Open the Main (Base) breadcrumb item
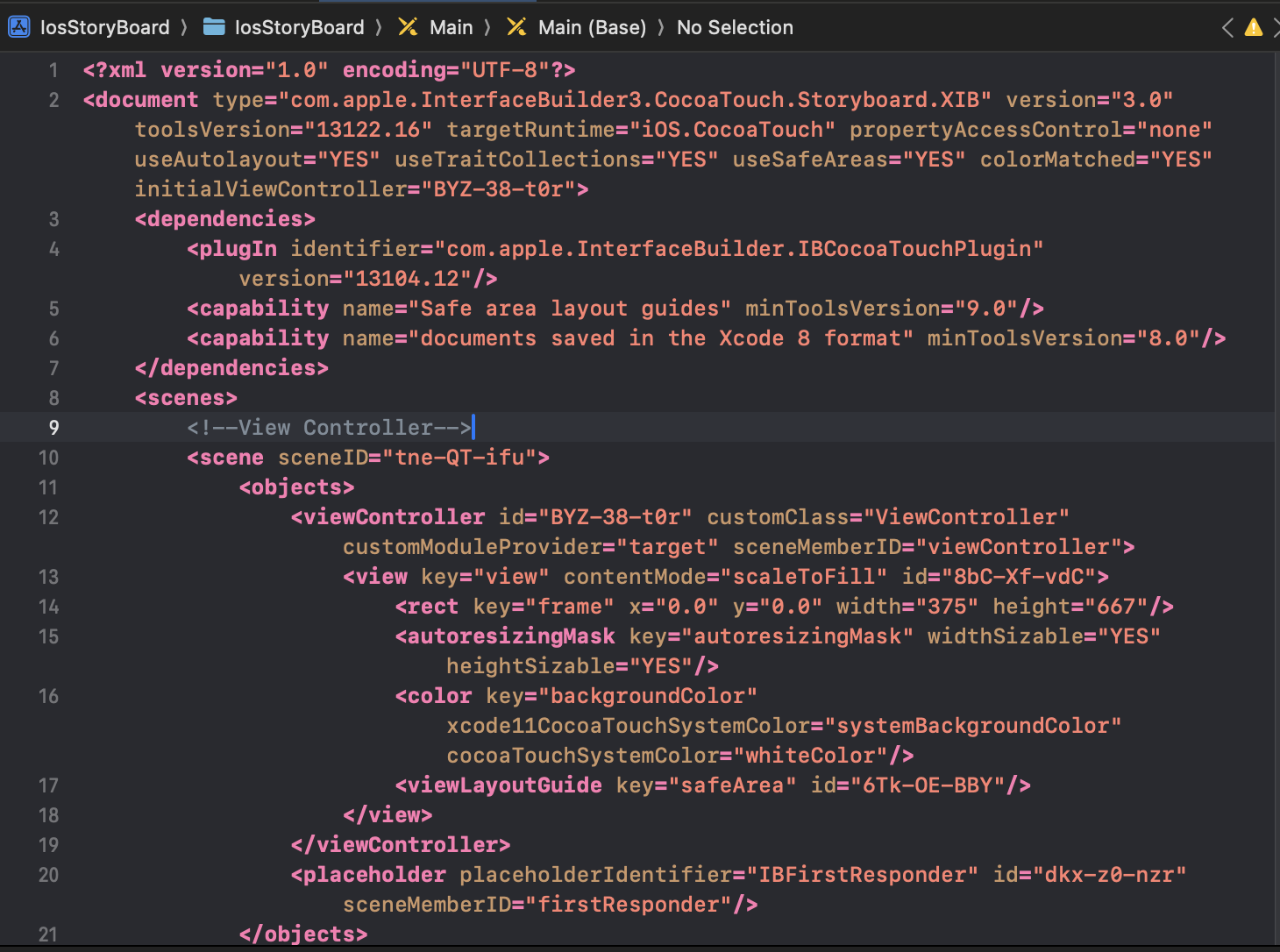This screenshot has height=952, width=1280. 593,27
